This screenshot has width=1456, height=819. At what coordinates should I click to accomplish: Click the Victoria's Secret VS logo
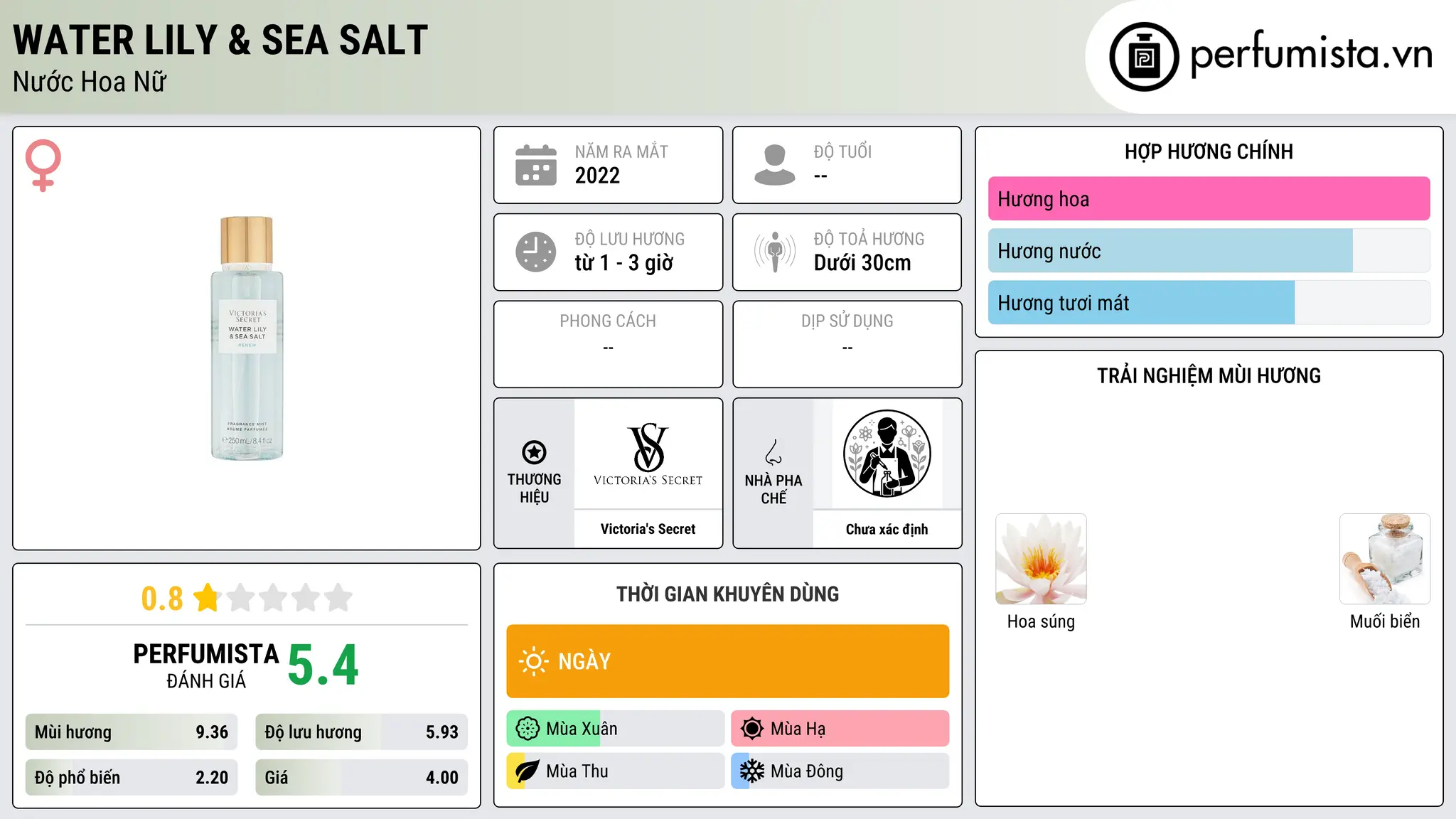pos(648,454)
